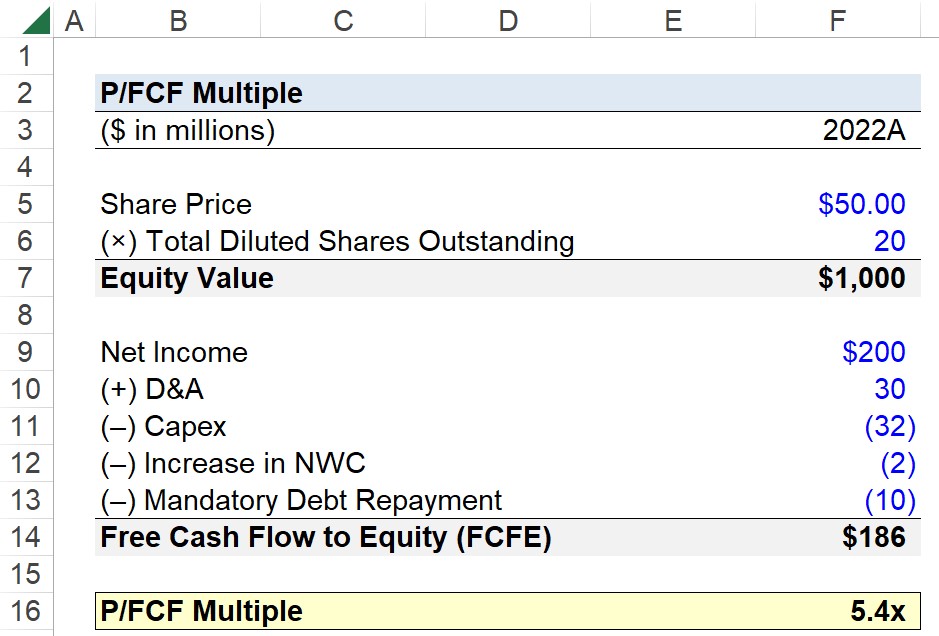The width and height of the screenshot is (939, 636).
Task: Select column A header
Action: click(x=74, y=20)
